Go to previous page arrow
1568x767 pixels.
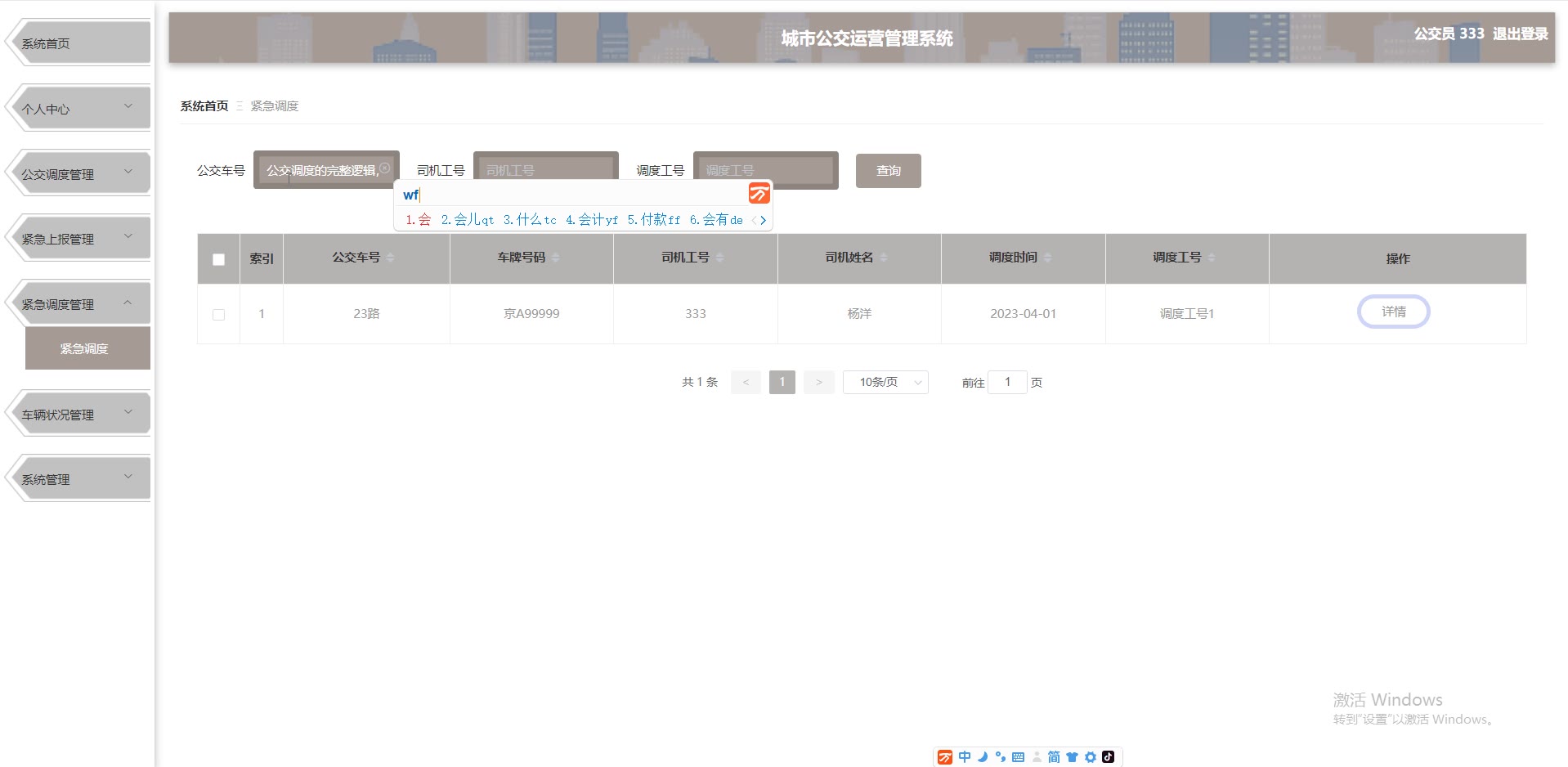(x=746, y=382)
